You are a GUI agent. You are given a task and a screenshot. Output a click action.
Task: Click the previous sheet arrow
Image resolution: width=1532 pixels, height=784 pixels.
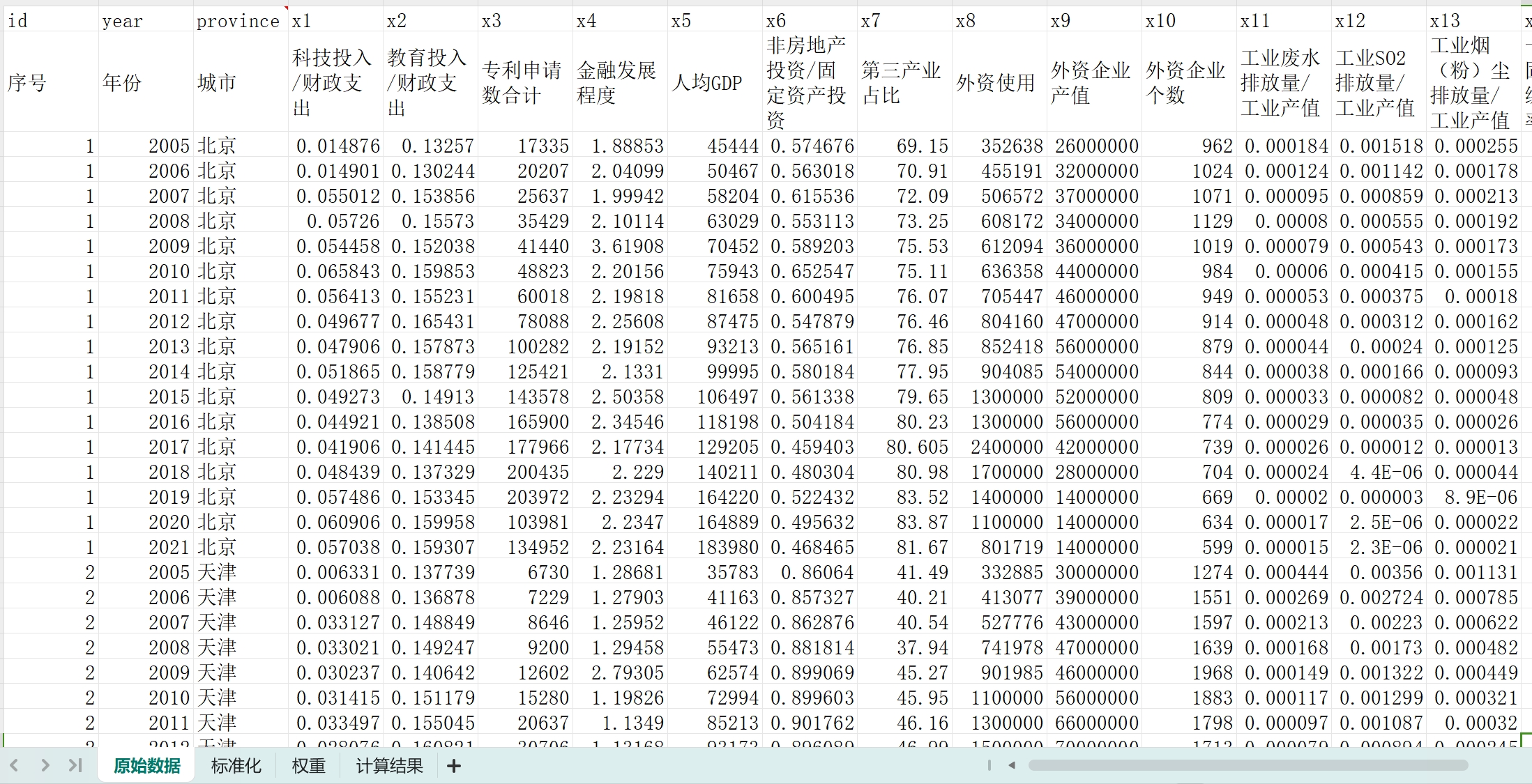[14, 765]
